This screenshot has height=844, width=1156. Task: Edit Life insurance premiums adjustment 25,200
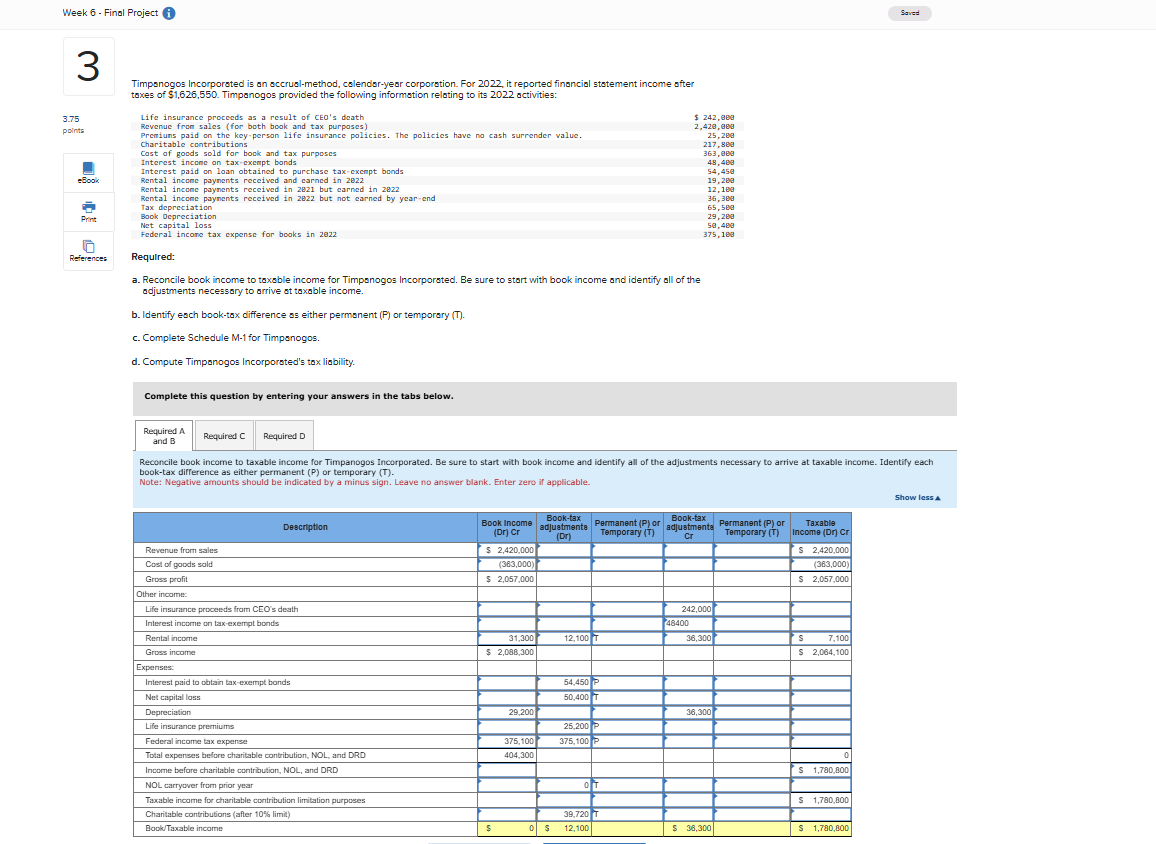coord(564,727)
